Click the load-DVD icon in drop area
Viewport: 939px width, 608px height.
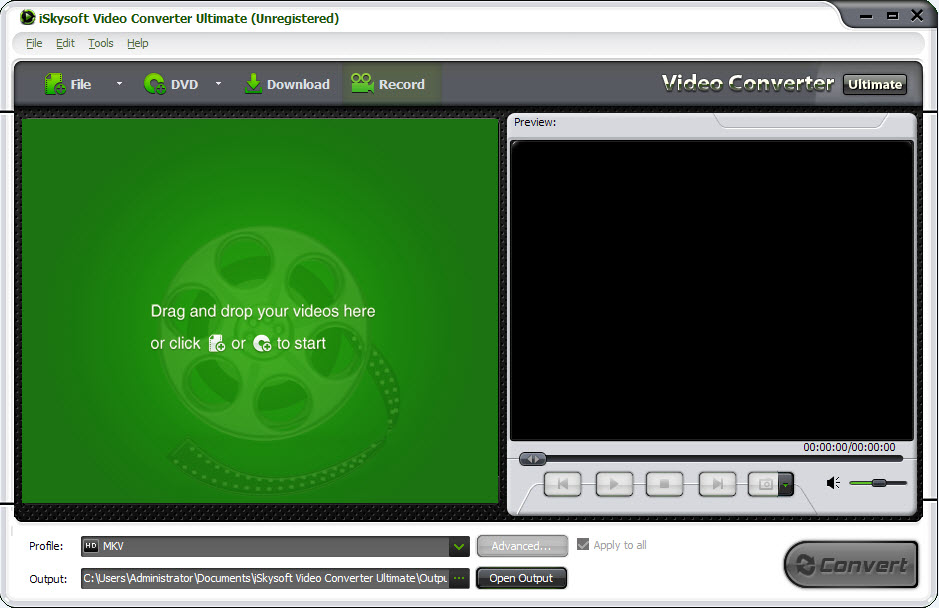[x=262, y=343]
